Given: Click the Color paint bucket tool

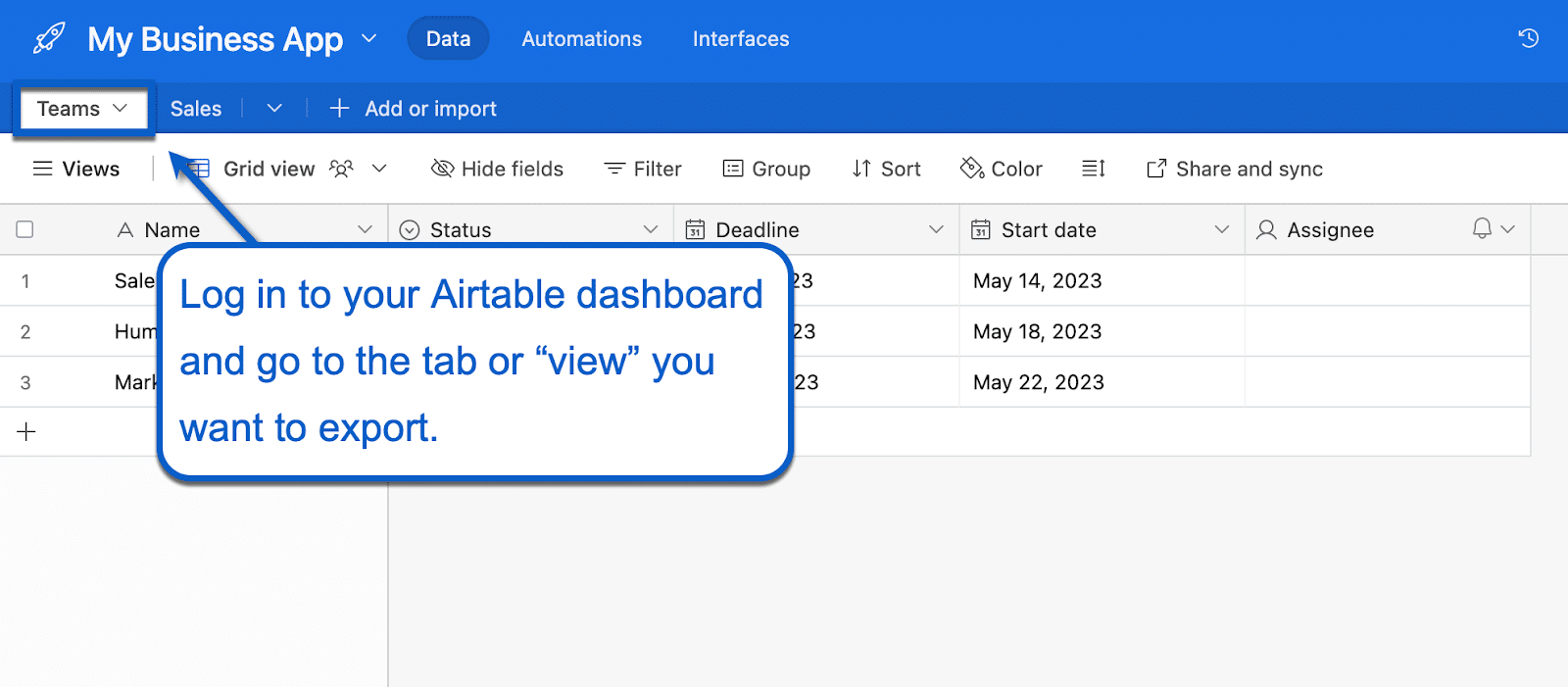Looking at the screenshot, I should 1001,169.
